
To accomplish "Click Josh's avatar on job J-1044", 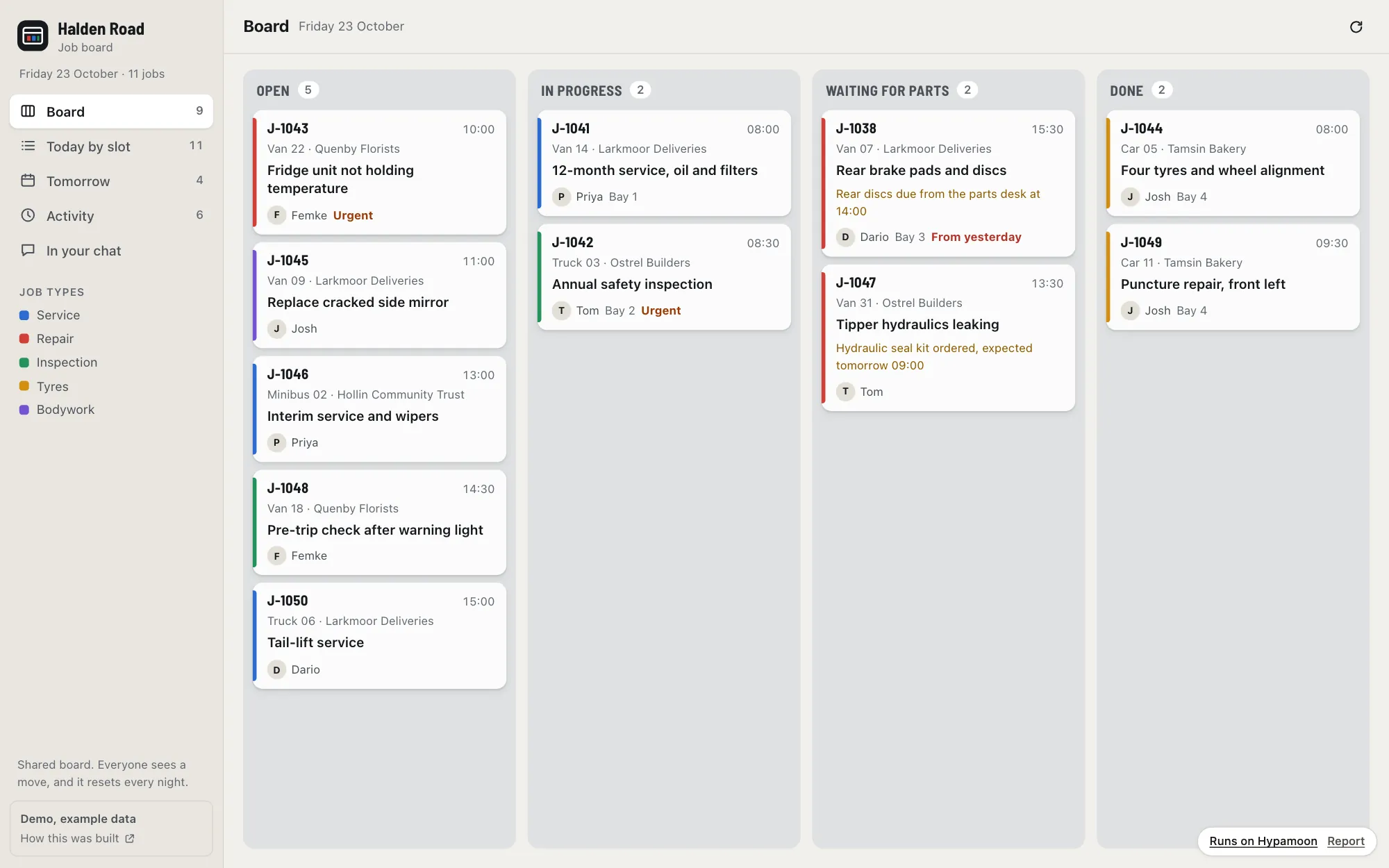I will 1130,197.
